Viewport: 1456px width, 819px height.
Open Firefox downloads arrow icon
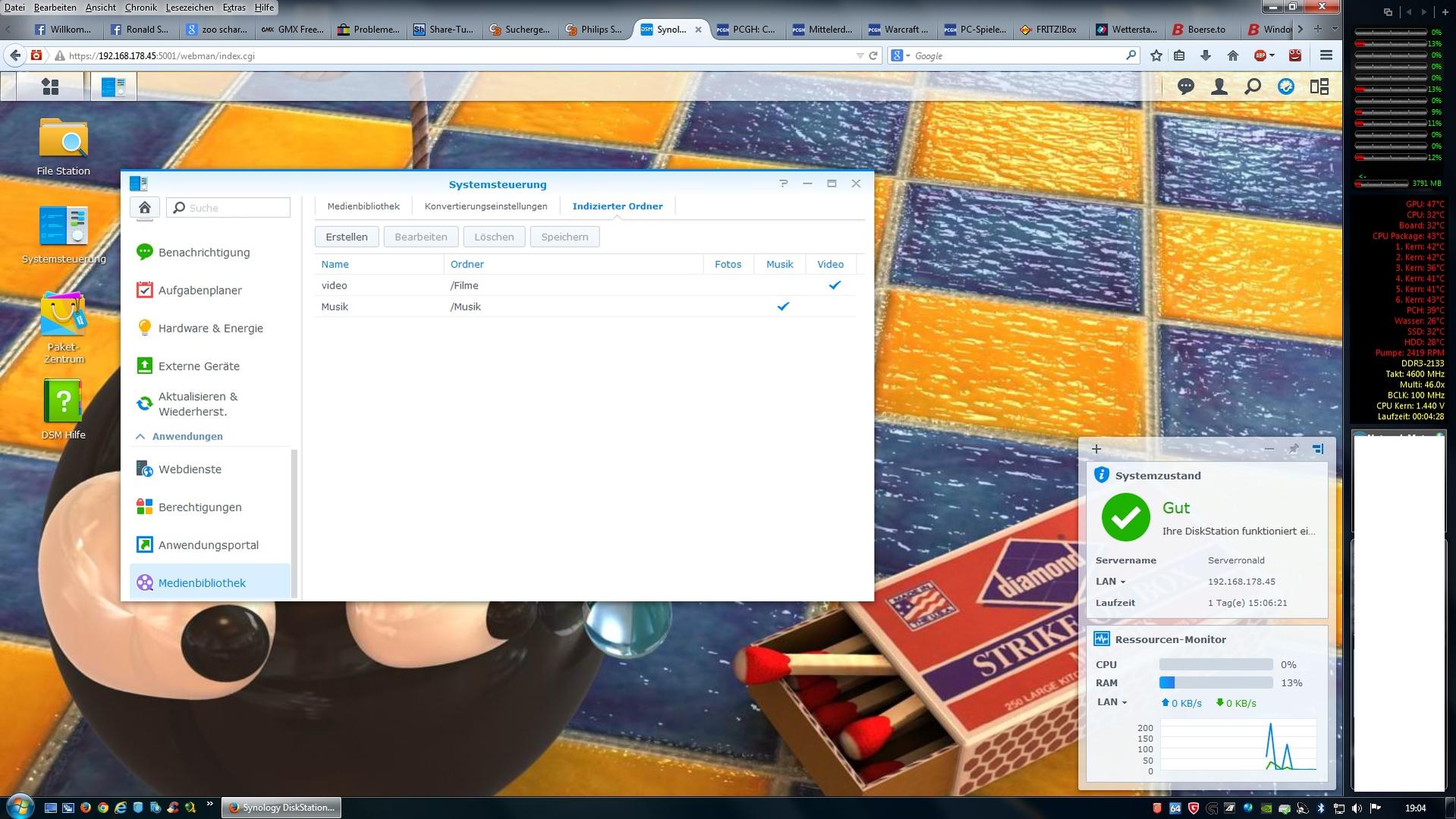[x=1206, y=55]
